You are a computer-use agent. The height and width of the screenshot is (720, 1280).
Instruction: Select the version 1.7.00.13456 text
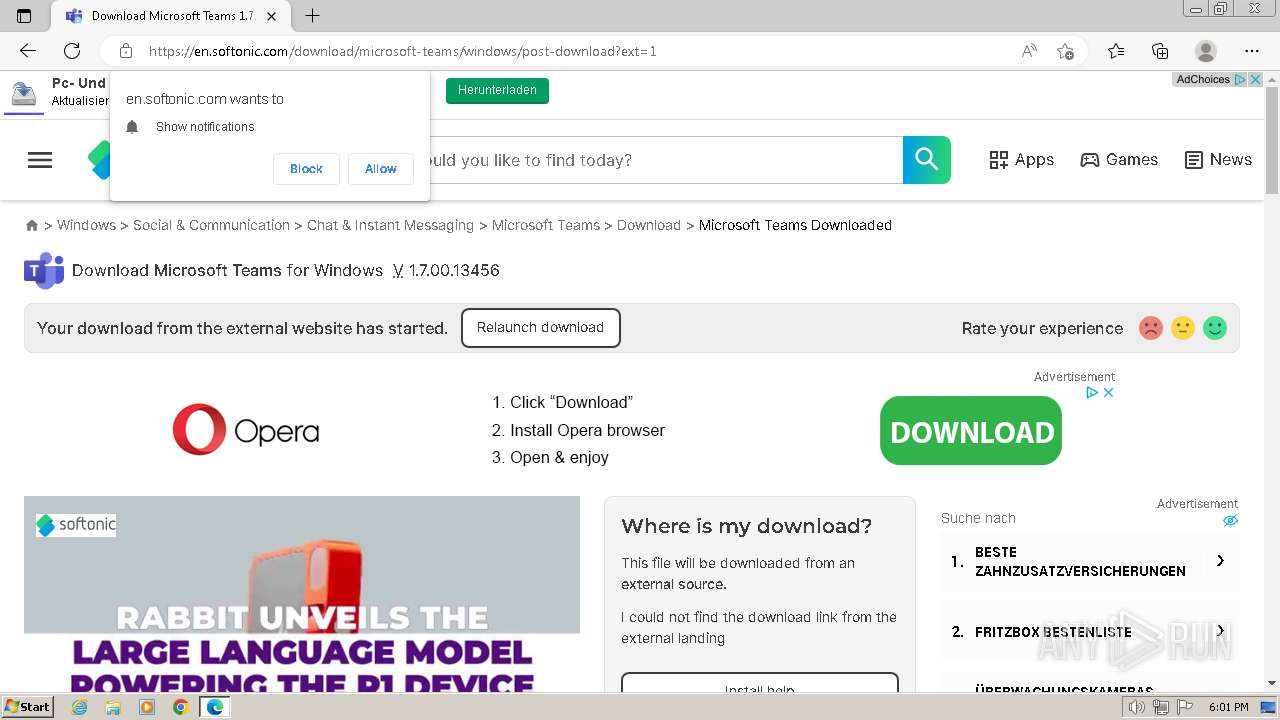(454, 271)
